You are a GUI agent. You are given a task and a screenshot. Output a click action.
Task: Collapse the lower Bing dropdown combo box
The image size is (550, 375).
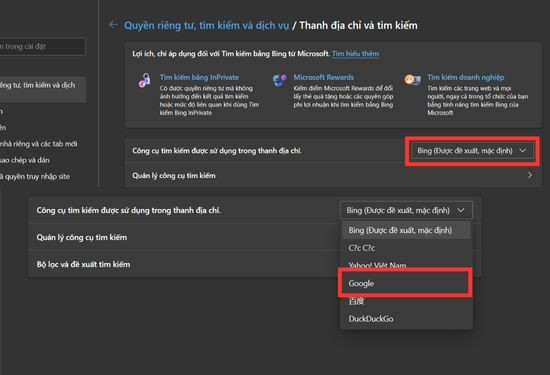(x=406, y=210)
